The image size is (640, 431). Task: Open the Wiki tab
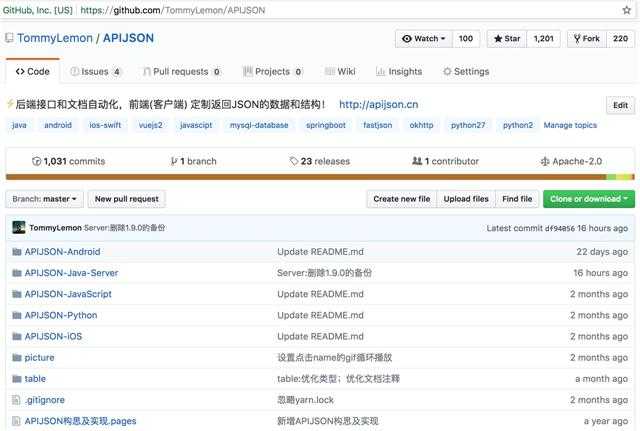(340, 71)
